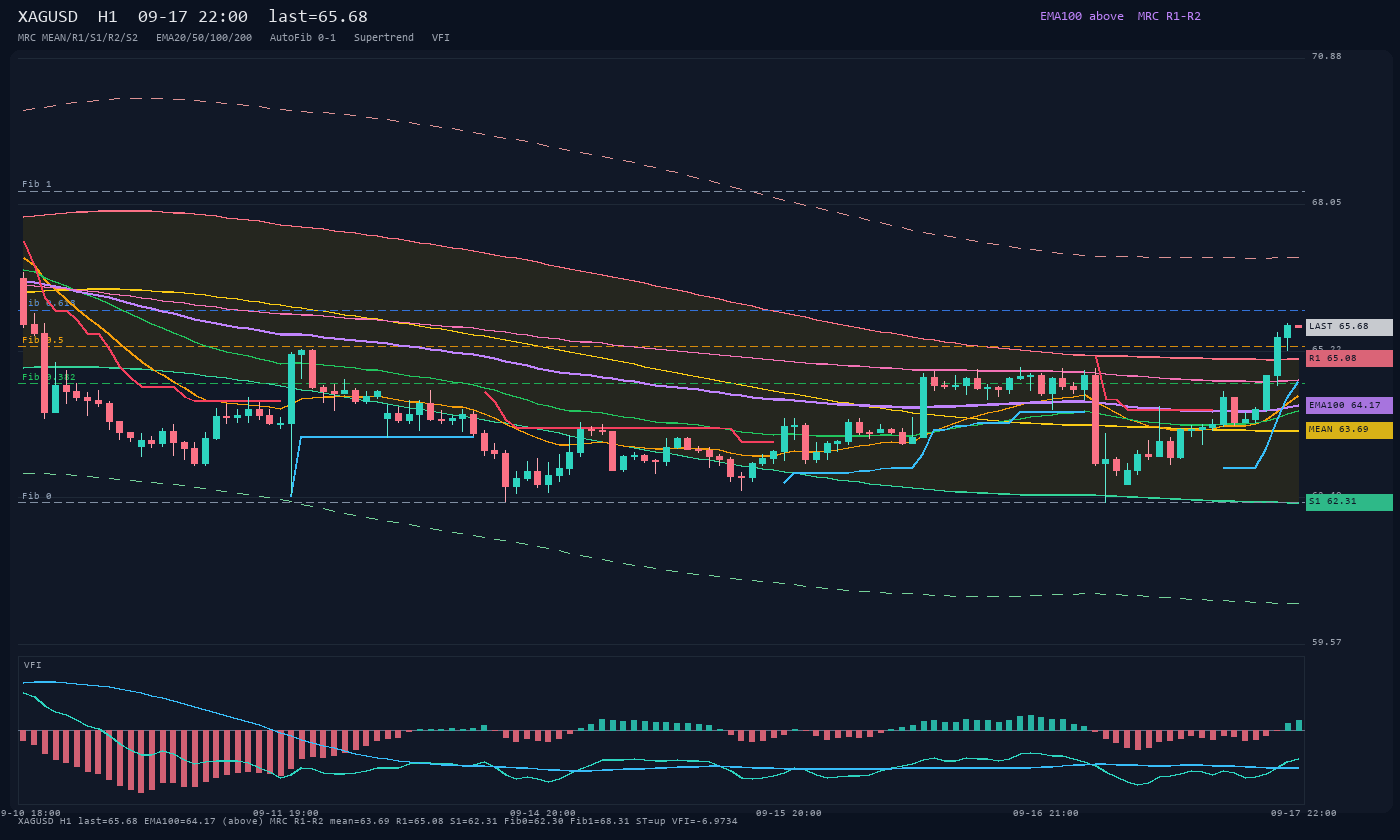Click the 09-16 21:00 time axis label
1400x840 pixels.
tap(1046, 813)
